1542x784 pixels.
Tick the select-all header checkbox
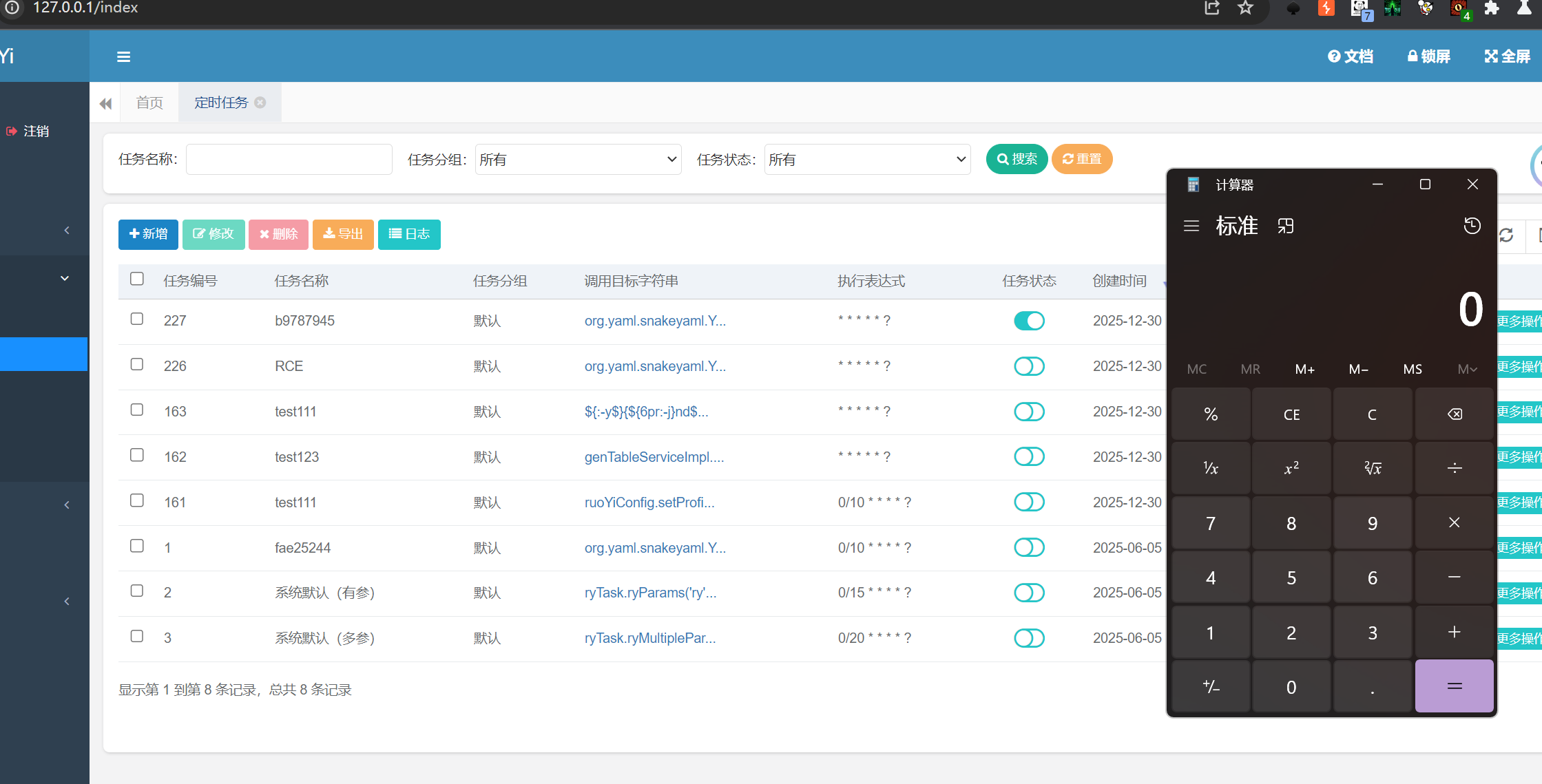[x=137, y=279]
